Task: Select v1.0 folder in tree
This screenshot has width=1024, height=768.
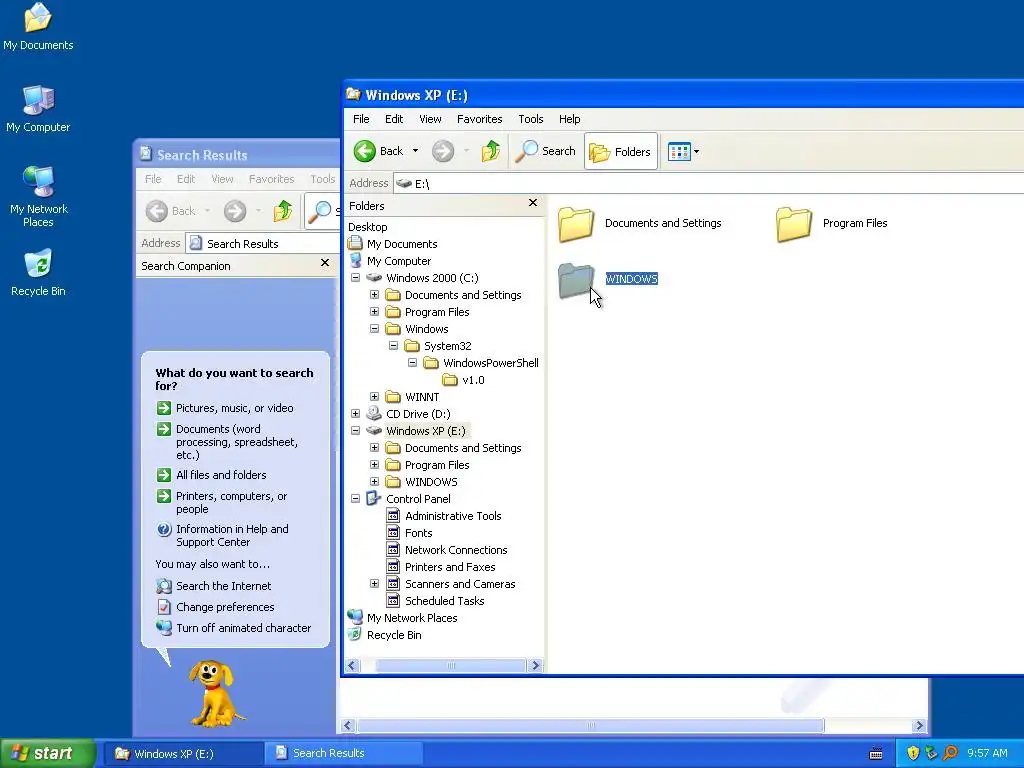Action: pos(473,380)
